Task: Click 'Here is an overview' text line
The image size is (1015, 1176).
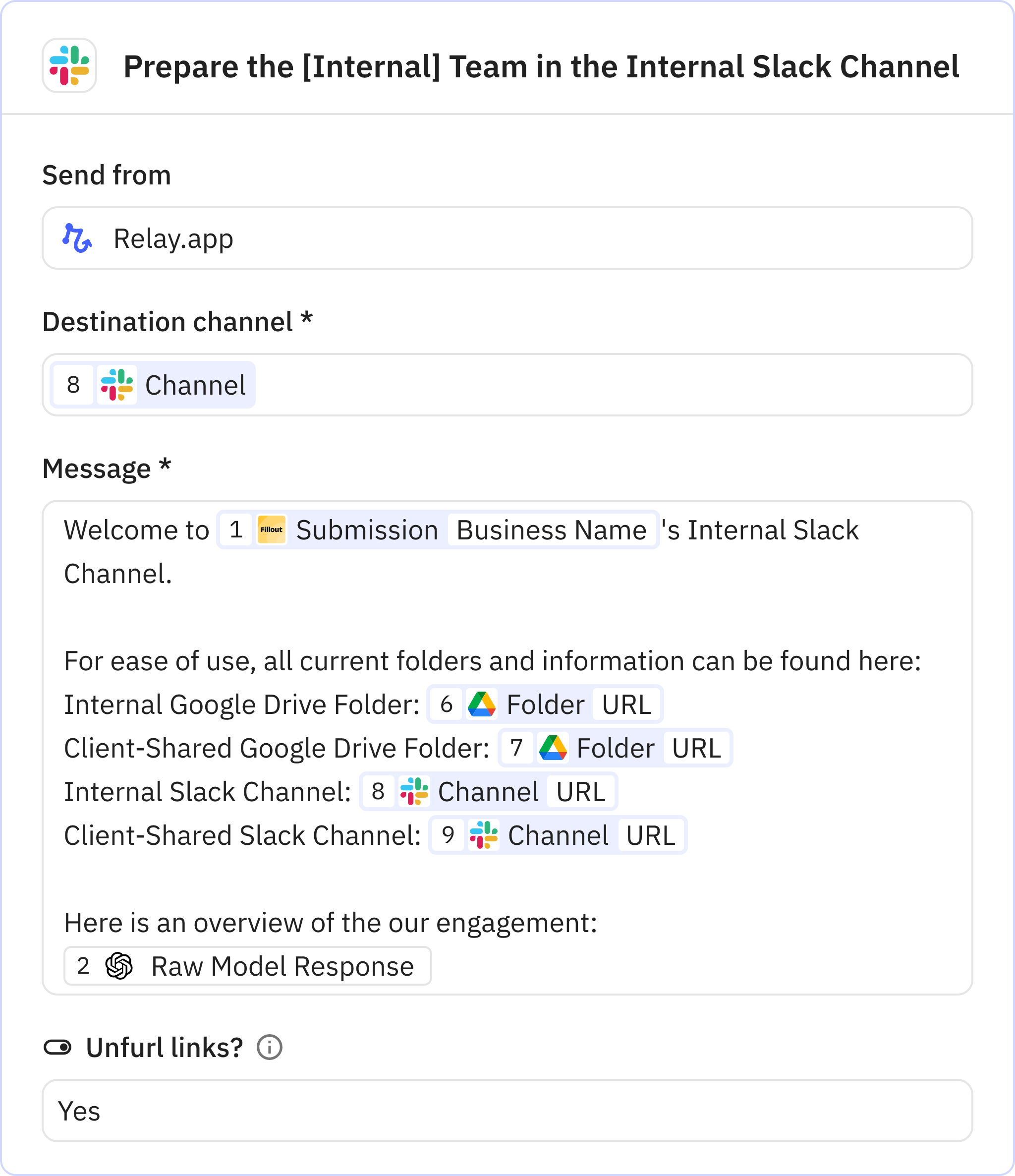Action: (x=330, y=923)
